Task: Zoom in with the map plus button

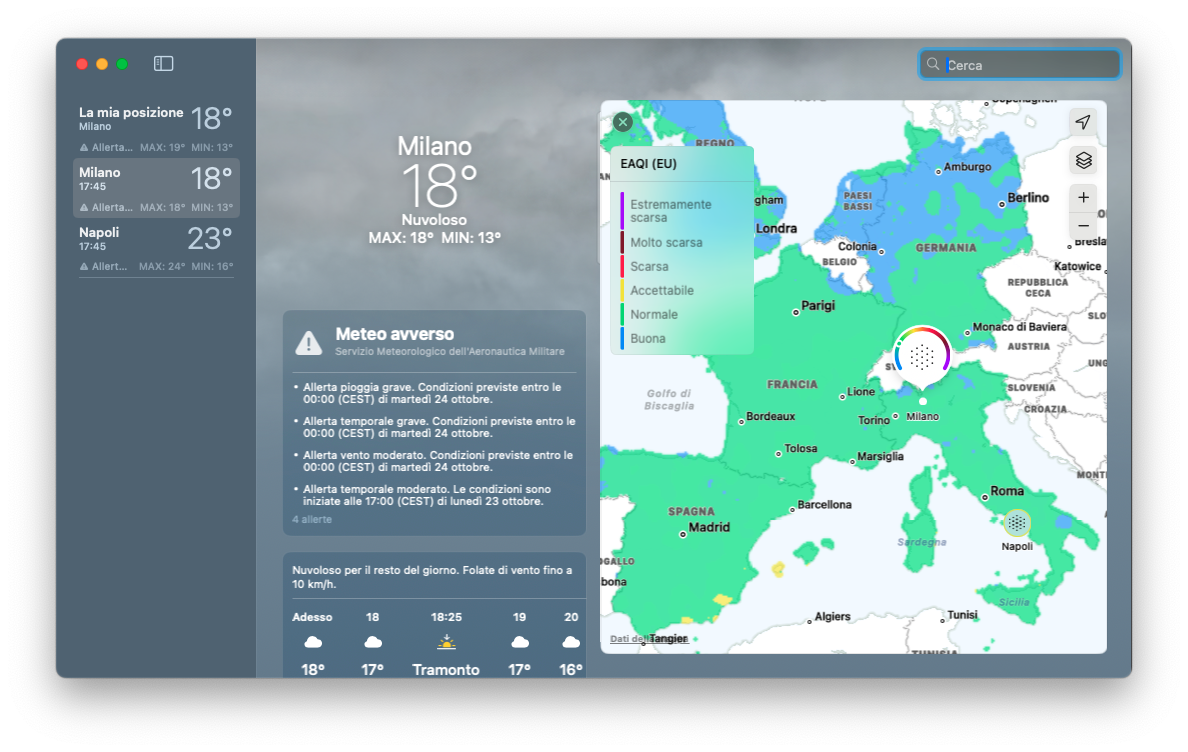Action: pos(1083,197)
